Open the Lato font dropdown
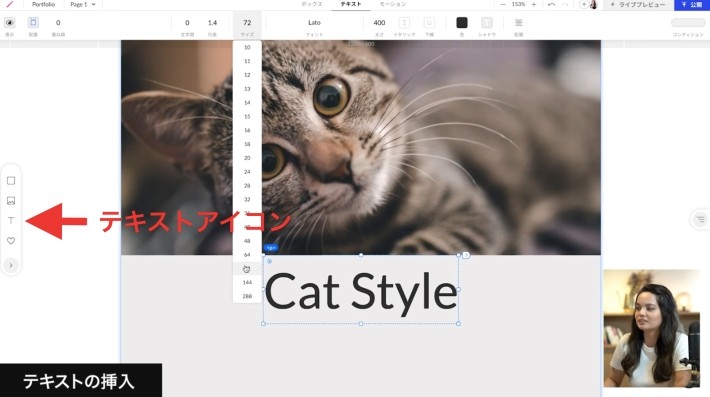 (x=314, y=23)
